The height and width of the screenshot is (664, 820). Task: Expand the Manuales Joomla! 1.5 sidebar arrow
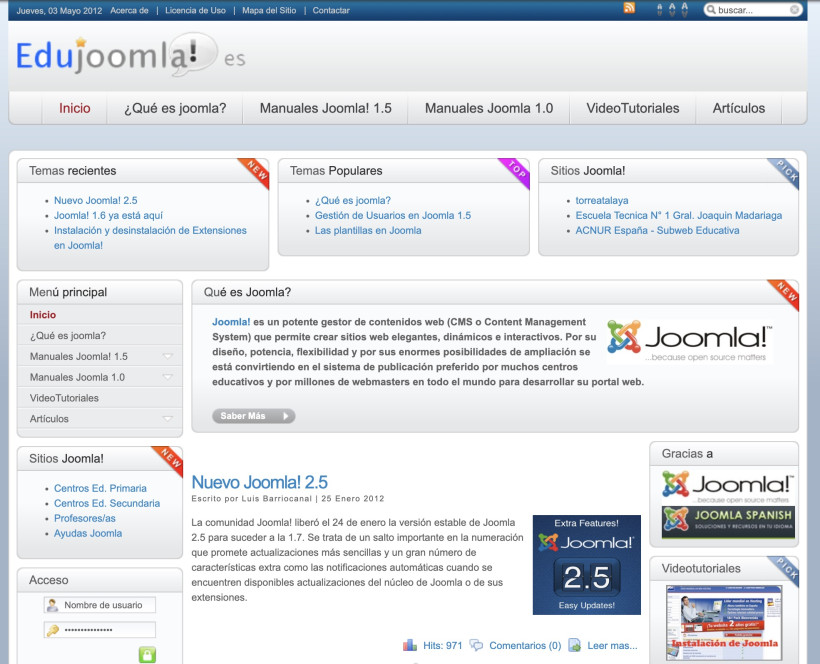click(x=167, y=357)
